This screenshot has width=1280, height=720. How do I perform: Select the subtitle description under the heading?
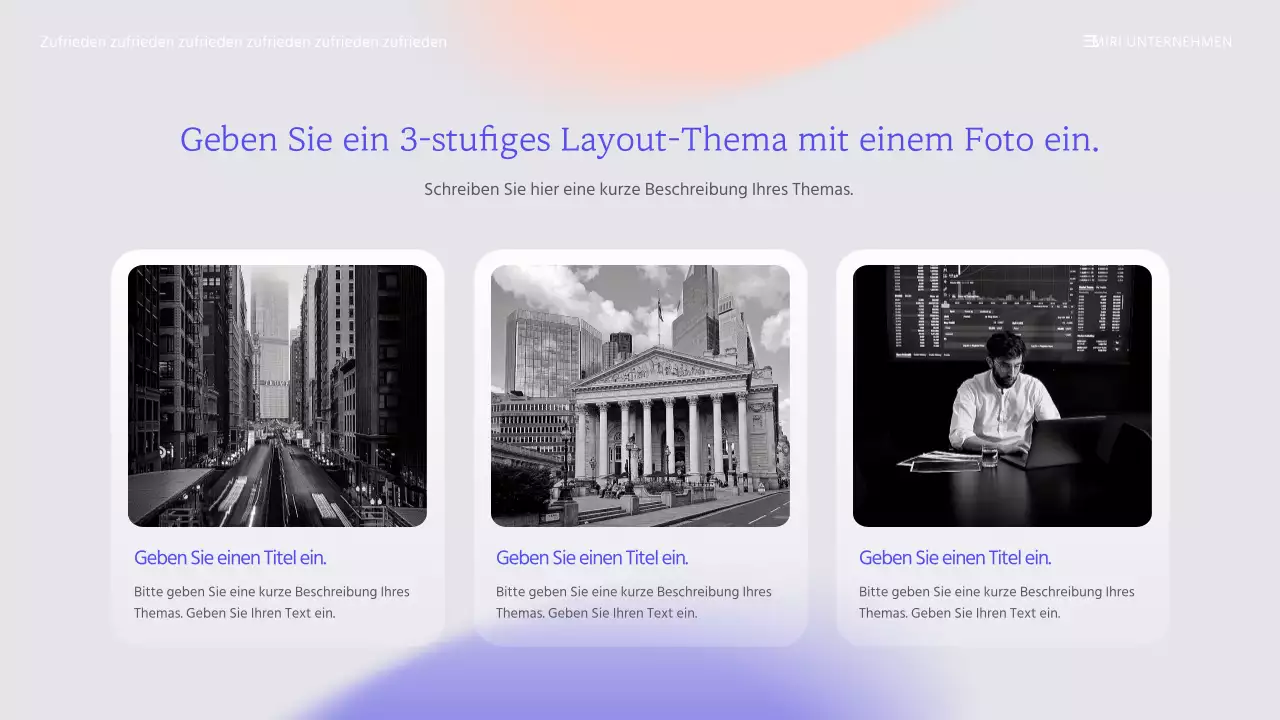639,188
